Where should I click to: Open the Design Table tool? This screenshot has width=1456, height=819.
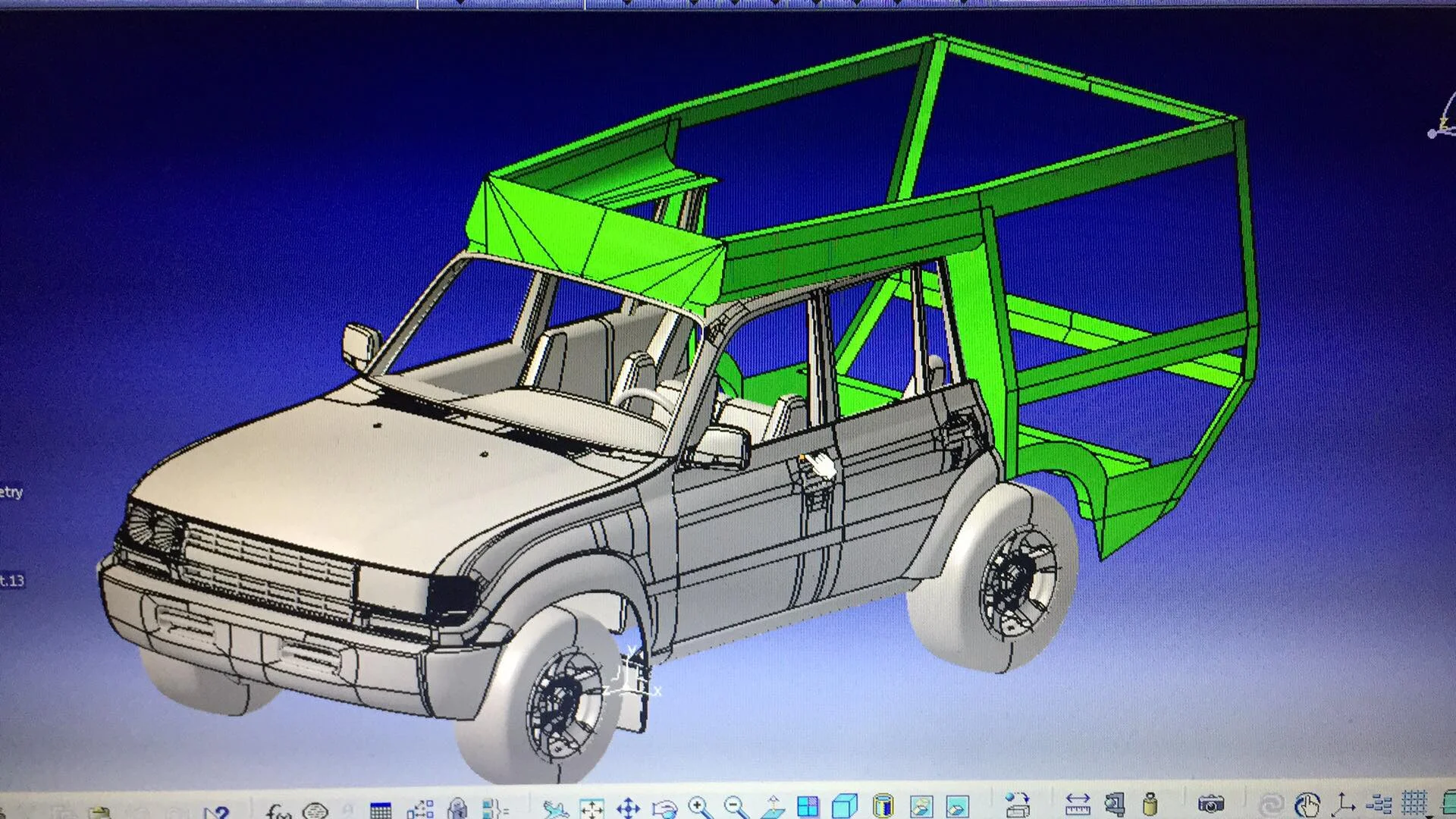[381, 810]
